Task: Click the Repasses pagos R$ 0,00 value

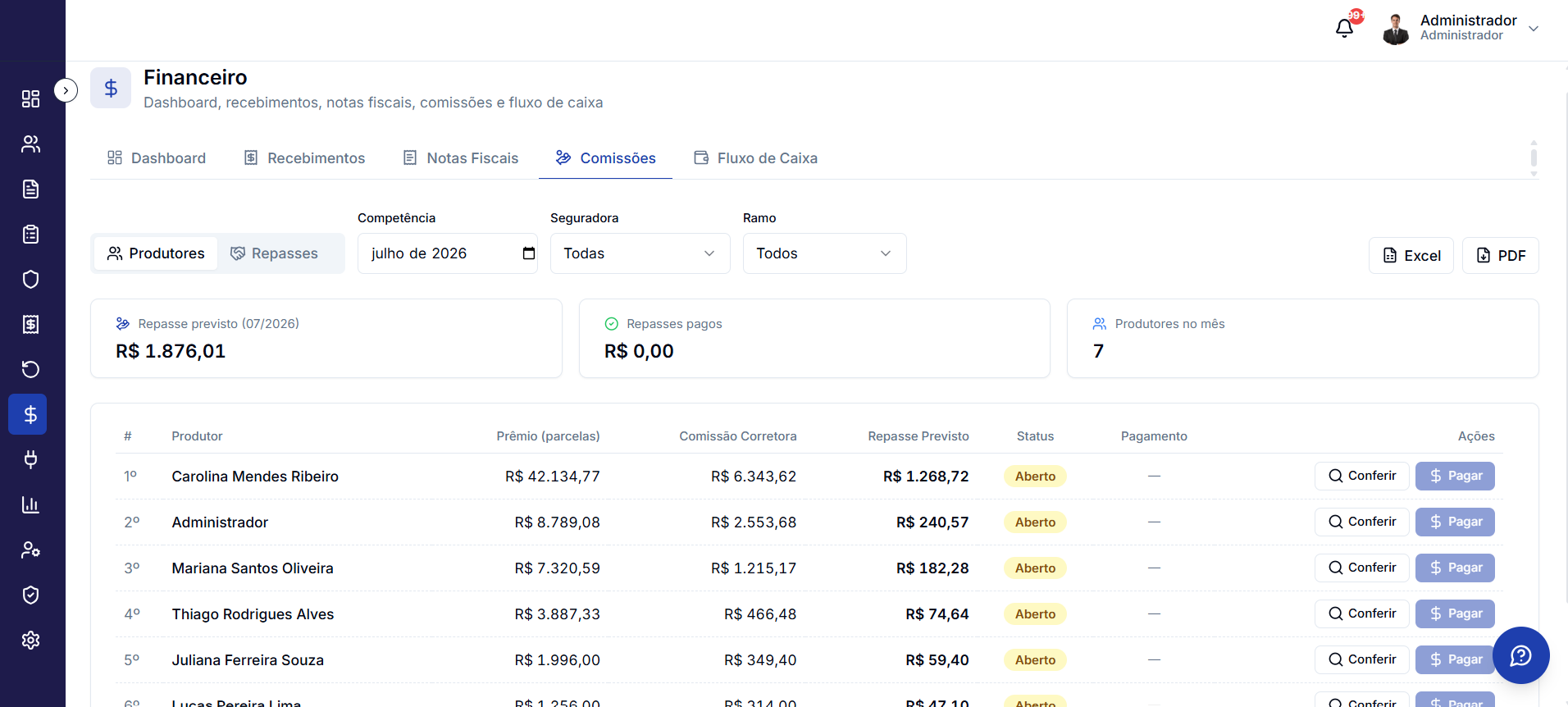Action: click(x=639, y=351)
